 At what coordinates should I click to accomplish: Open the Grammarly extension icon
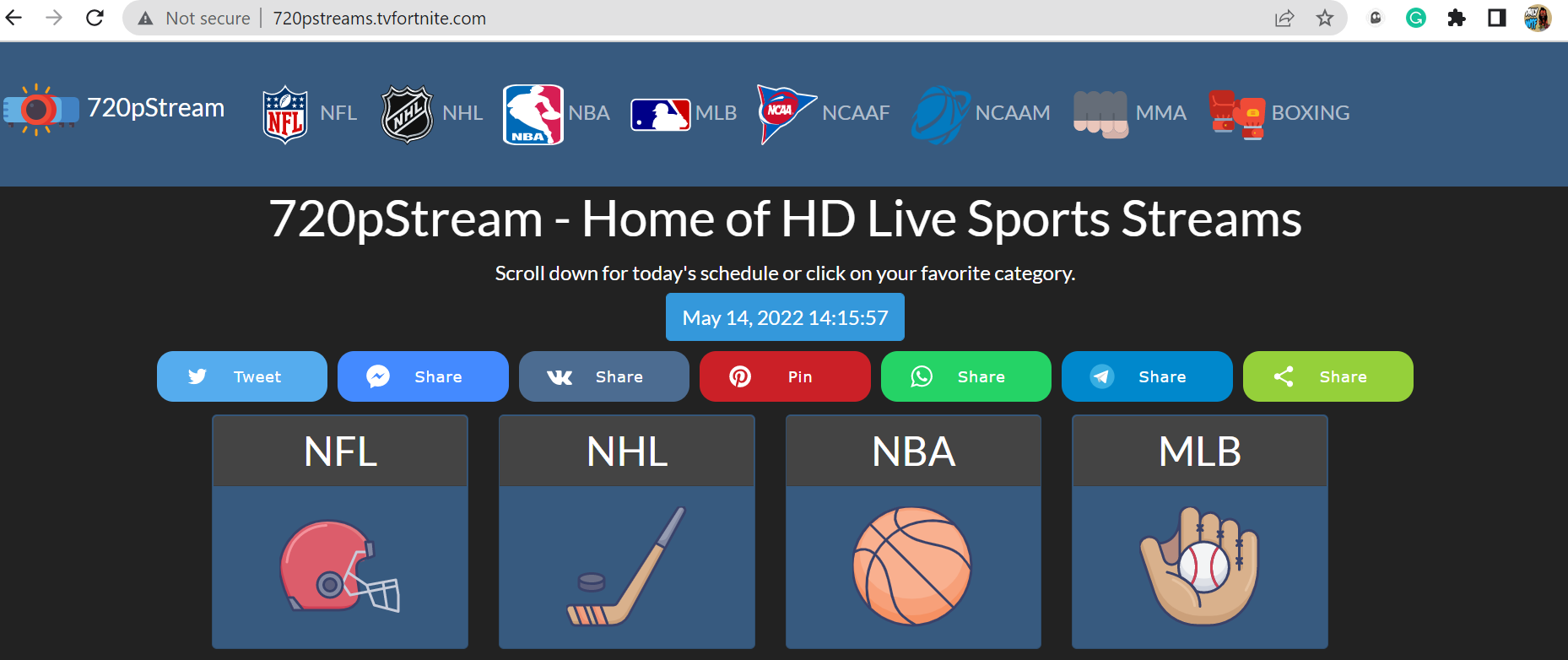(x=1416, y=18)
